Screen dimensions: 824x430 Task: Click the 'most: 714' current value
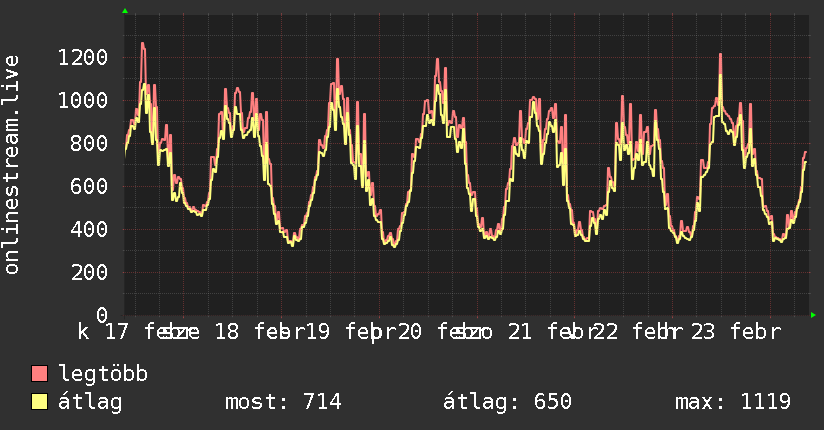coord(283,403)
